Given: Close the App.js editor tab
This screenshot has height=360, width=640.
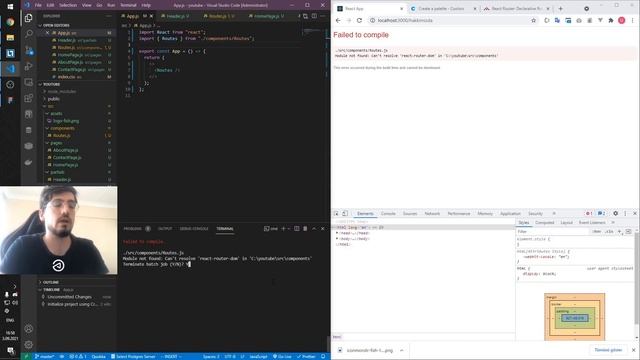Looking at the screenshot, I should pos(151,16).
